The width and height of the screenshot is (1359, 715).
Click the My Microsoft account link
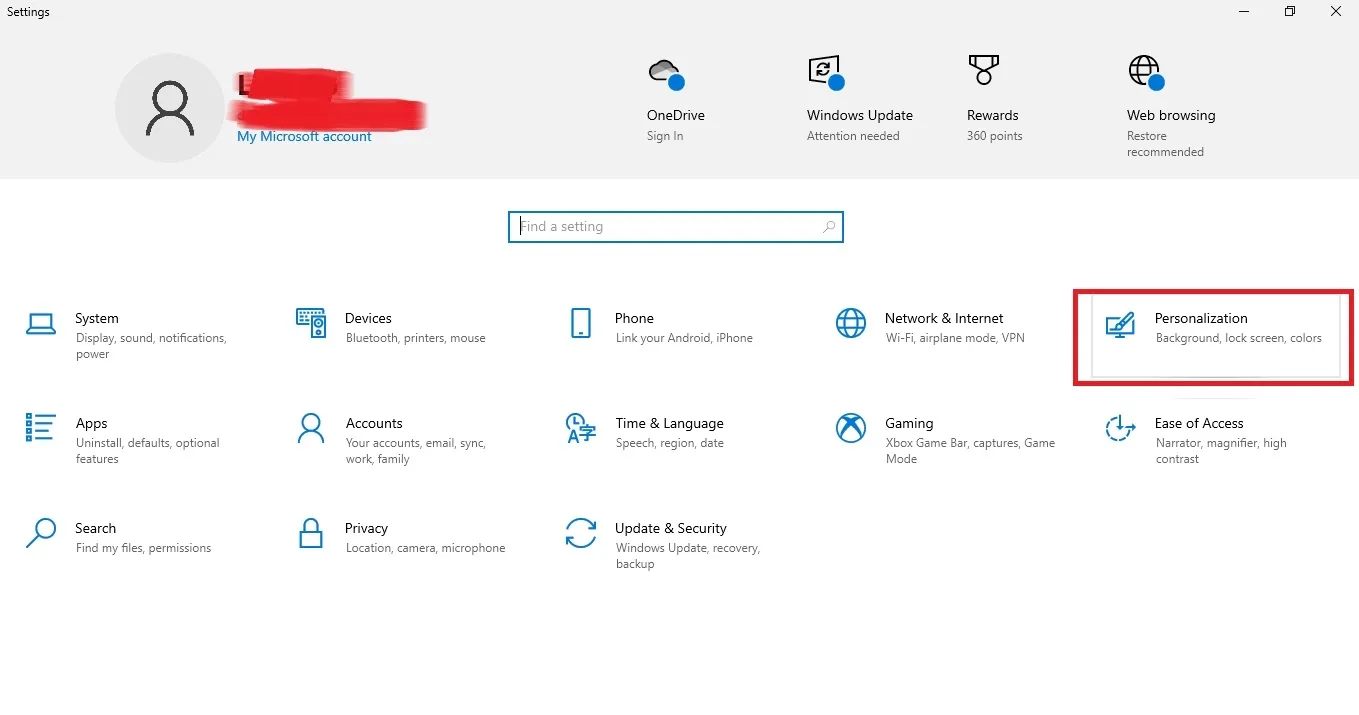coord(304,137)
